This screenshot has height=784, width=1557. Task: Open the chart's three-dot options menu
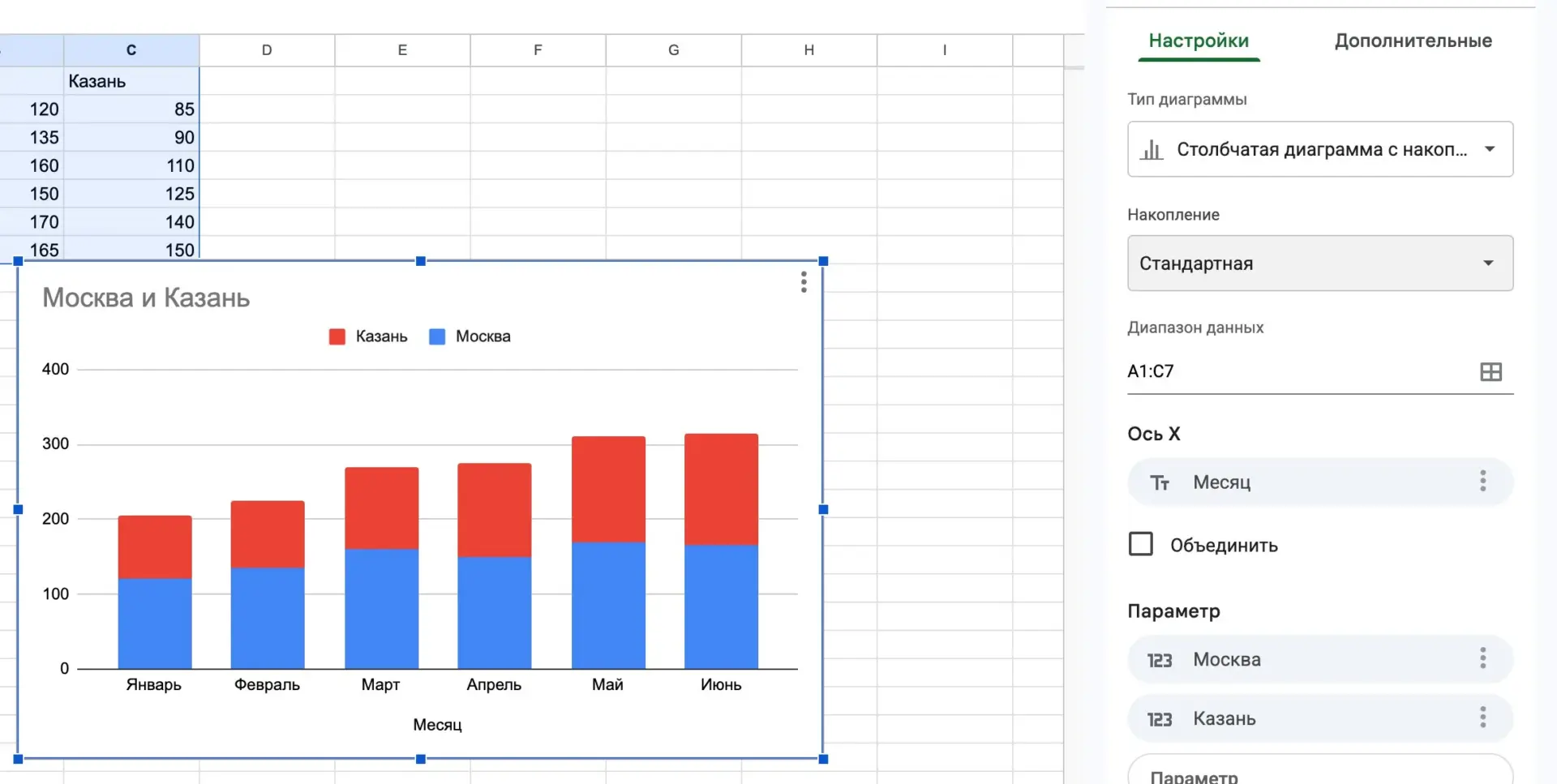click(804, 282)
